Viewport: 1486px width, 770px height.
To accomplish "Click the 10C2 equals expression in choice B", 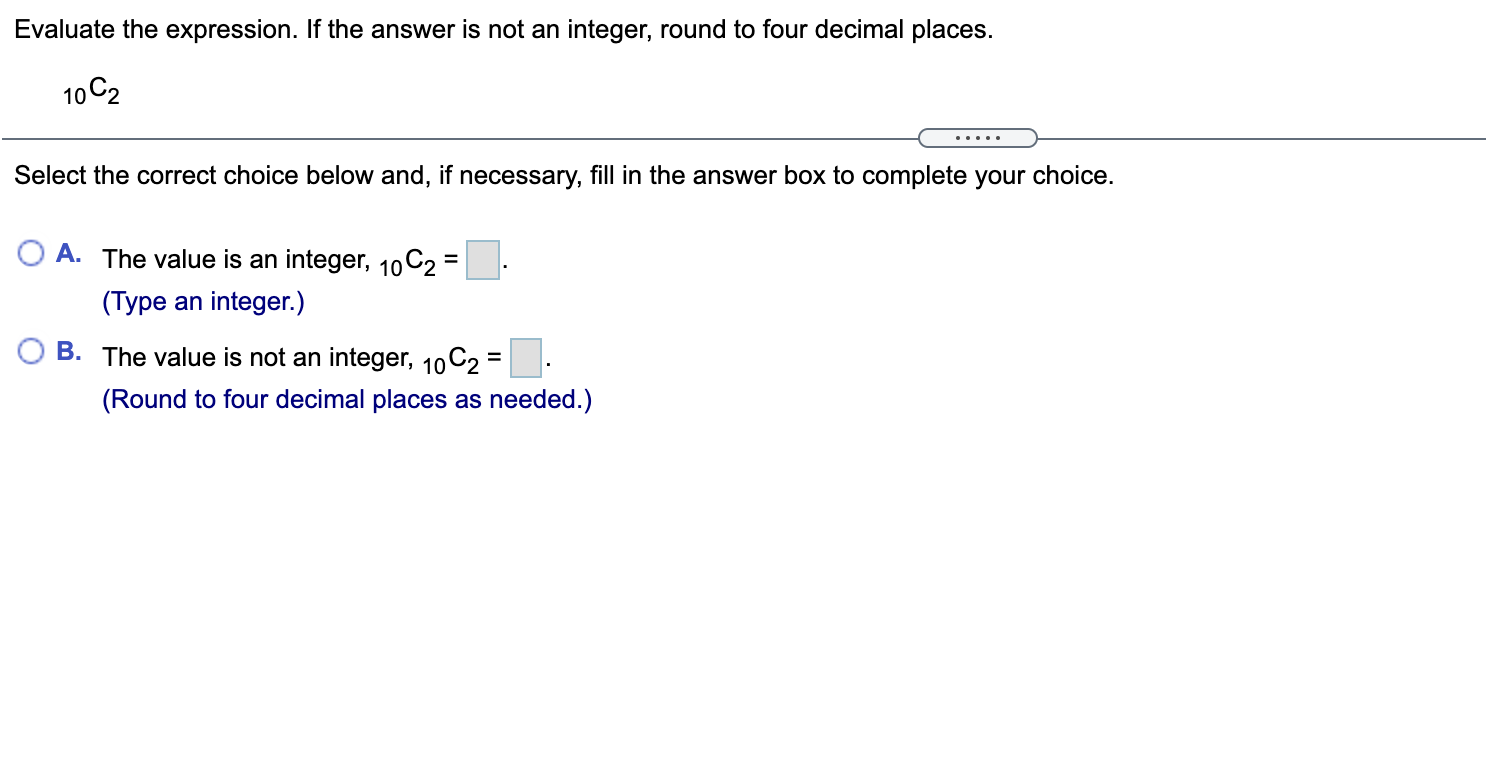I will [x=460, y=360].
